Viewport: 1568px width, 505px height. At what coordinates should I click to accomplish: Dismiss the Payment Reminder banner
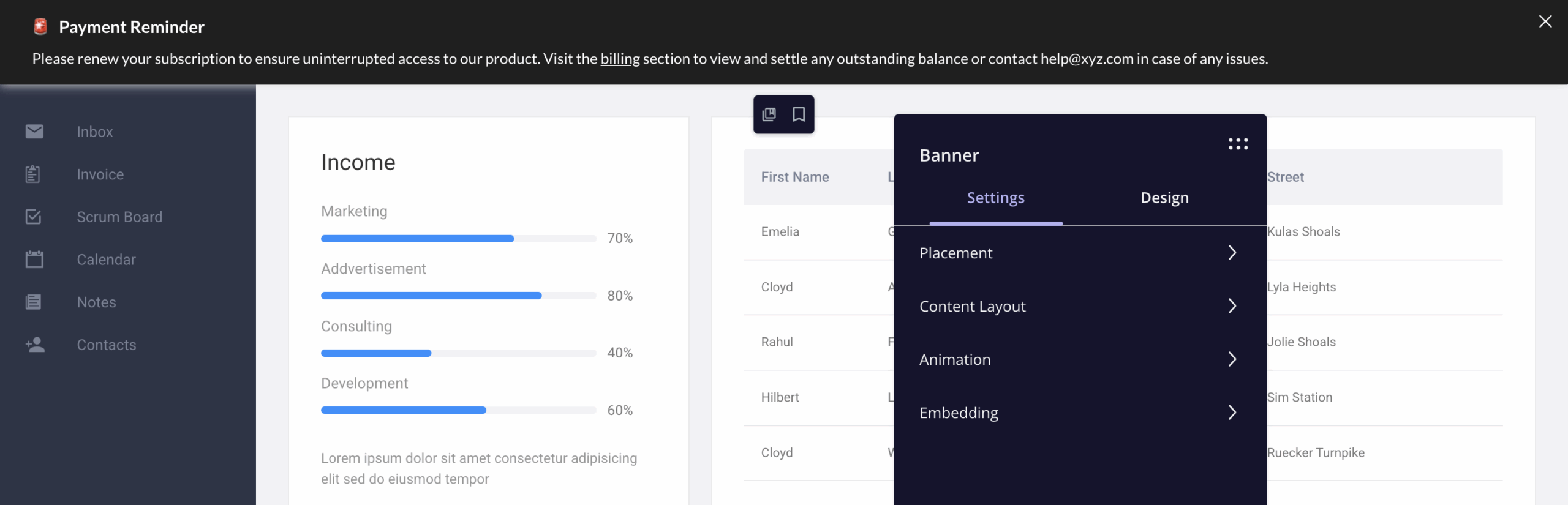pyautogui.click(x=1546, y=21)
